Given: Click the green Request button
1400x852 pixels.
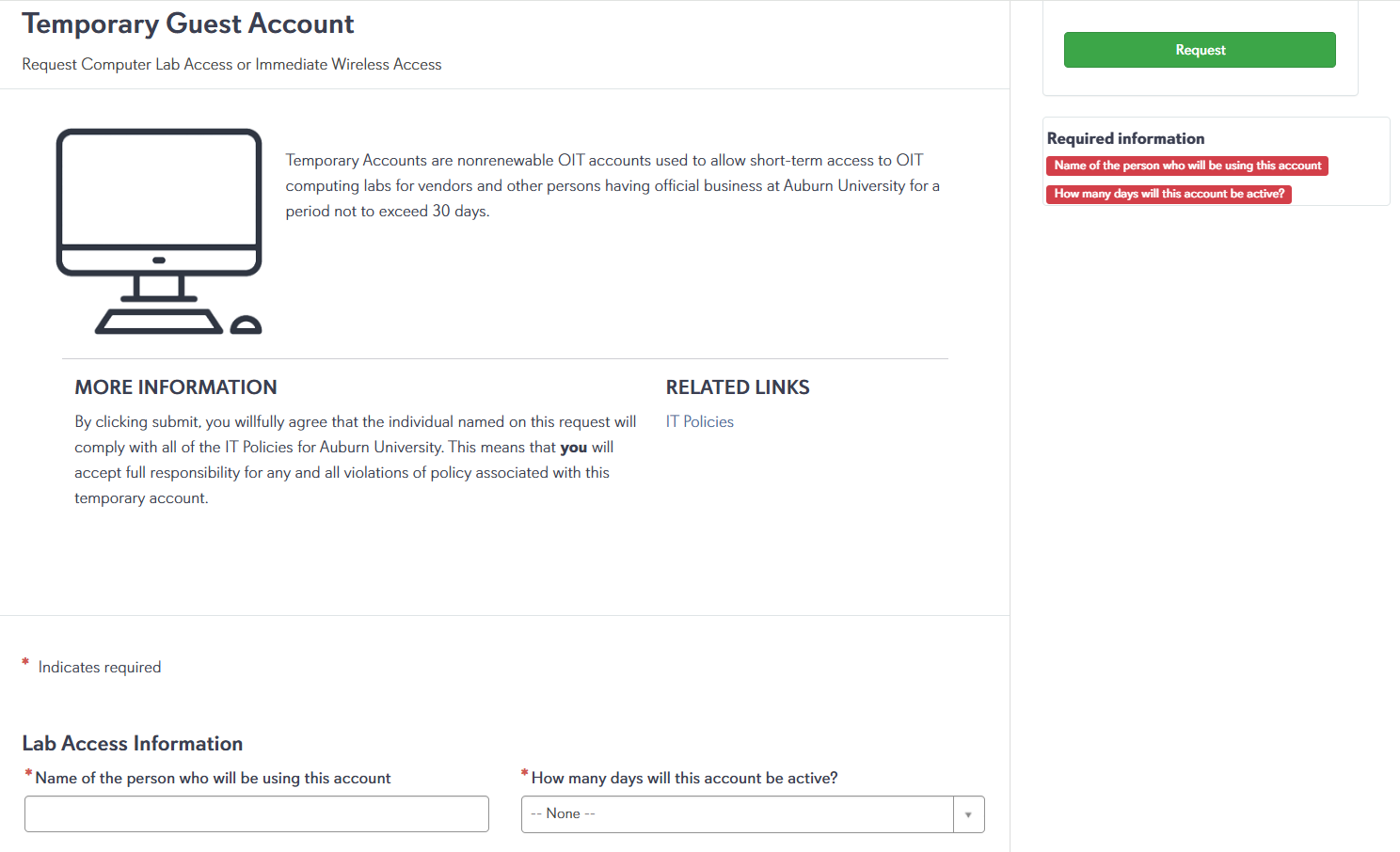Looking at the screenshot, I should (x=1199, y=49).
